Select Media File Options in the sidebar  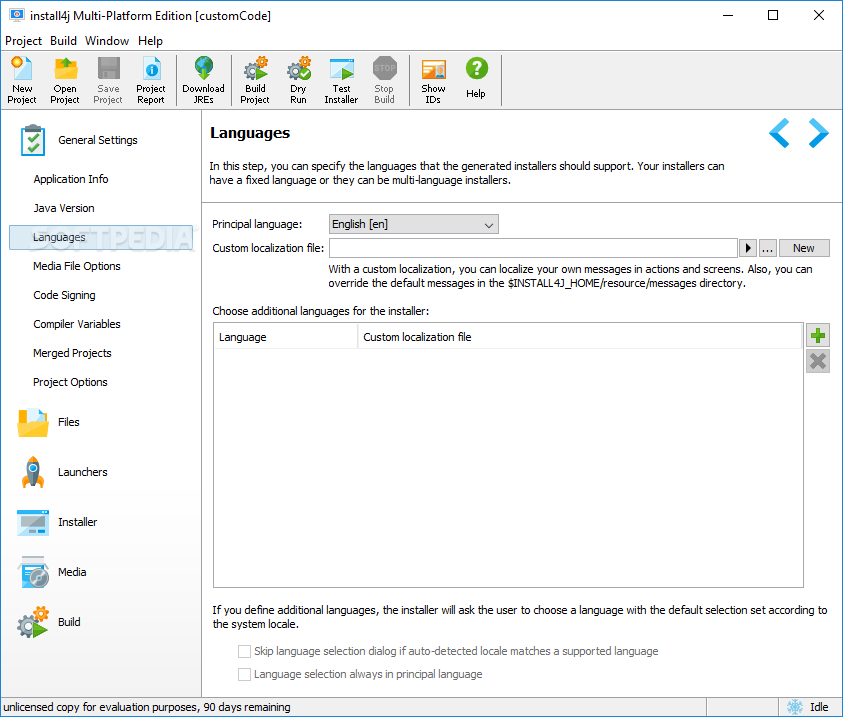77,266
